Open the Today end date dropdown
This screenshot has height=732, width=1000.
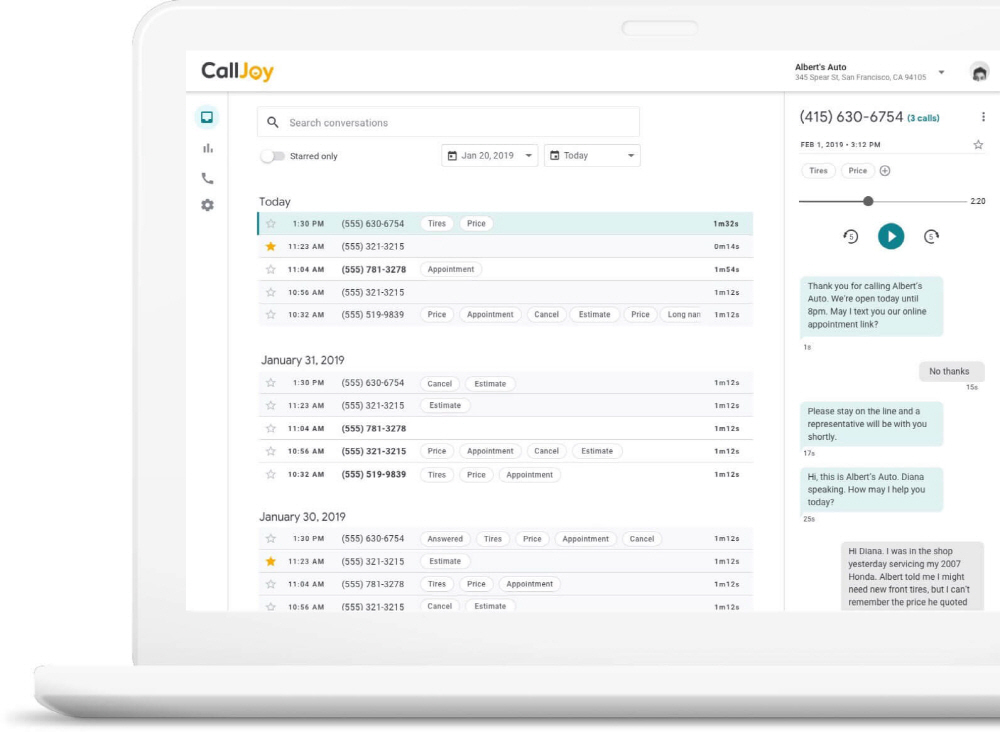point(592,156)
